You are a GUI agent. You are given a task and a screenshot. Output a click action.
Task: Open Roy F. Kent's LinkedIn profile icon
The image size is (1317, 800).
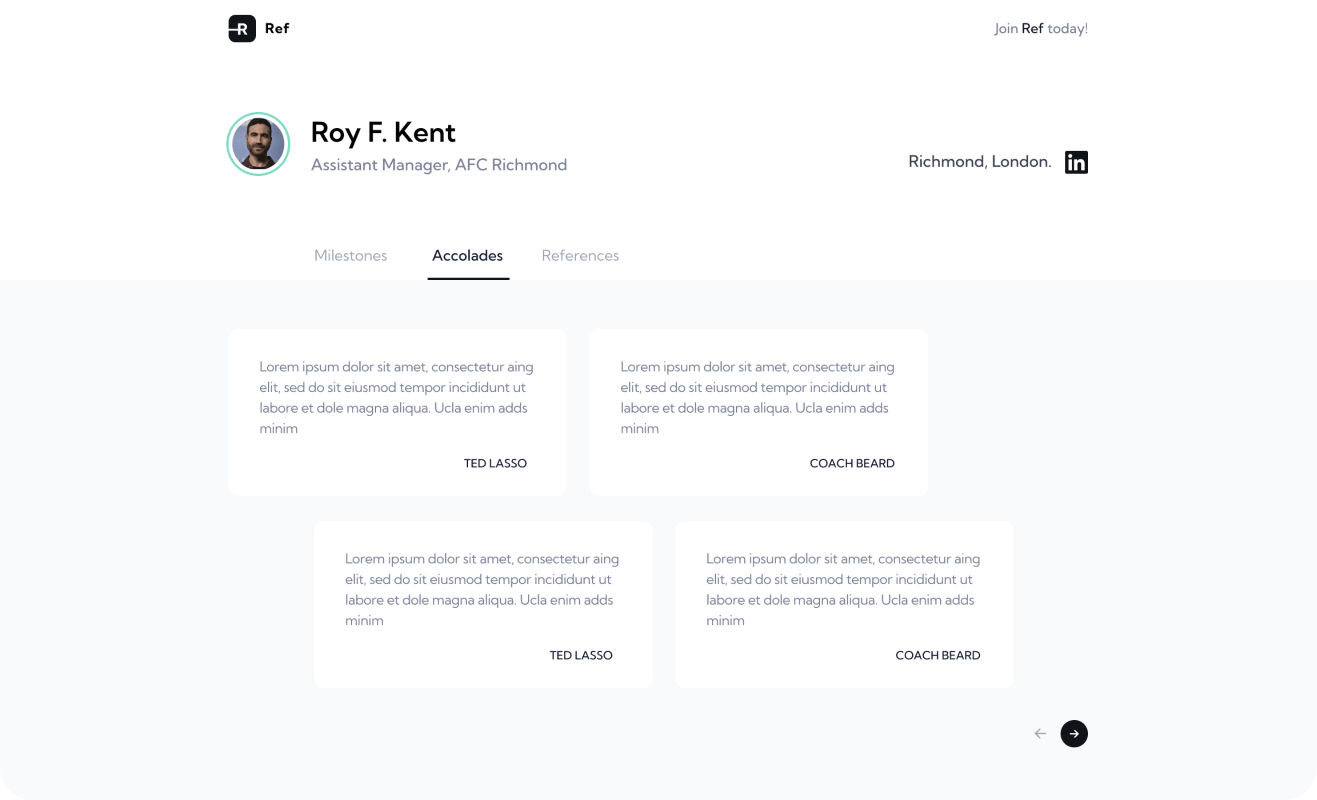click(1076, 162)
